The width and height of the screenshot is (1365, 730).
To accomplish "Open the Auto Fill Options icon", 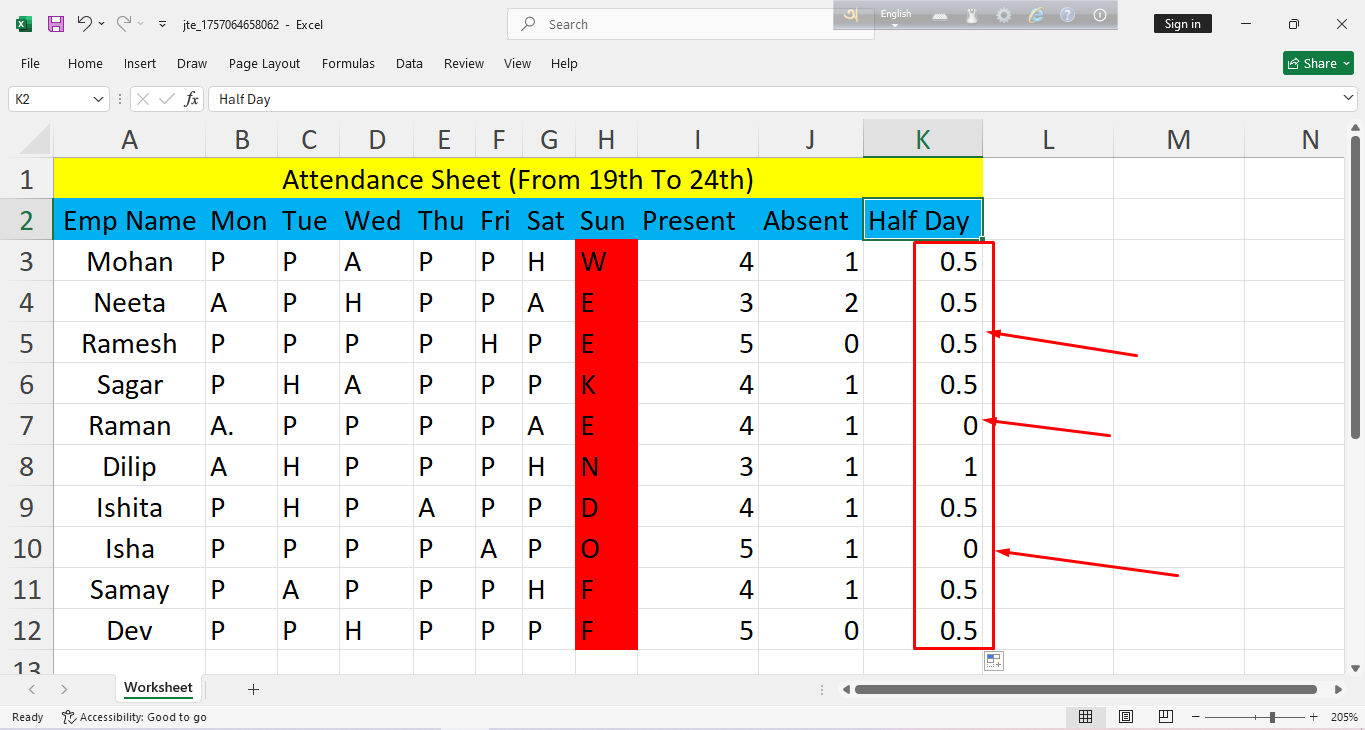I will [x=993, y=661].
